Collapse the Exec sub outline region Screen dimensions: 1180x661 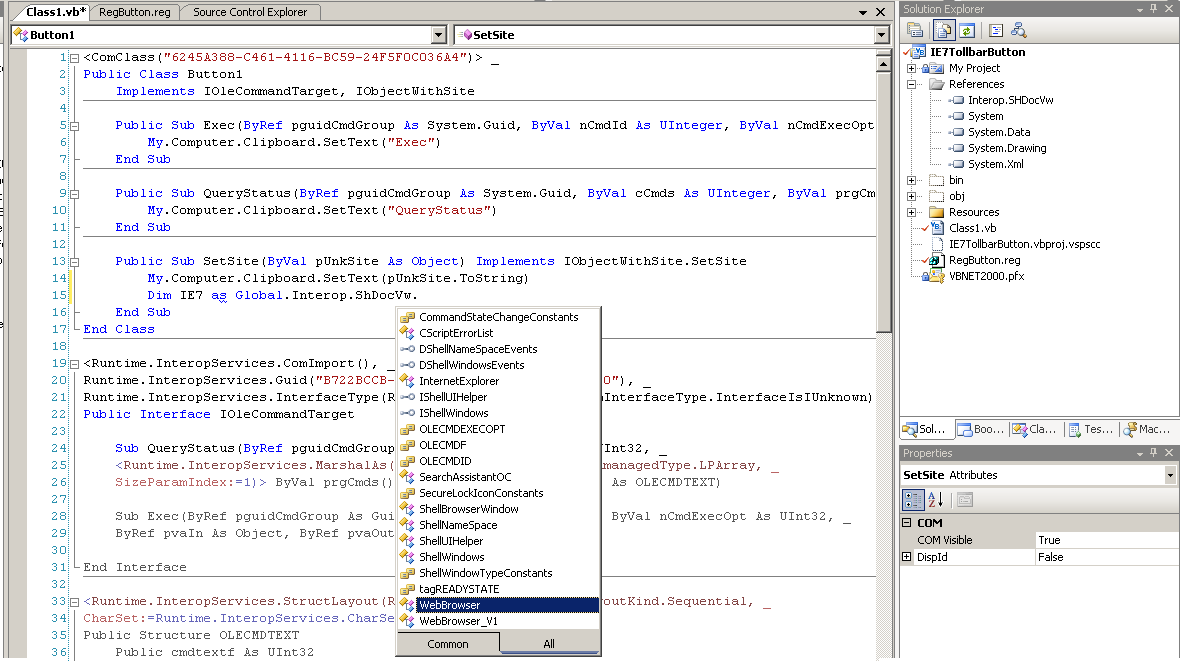75,126
